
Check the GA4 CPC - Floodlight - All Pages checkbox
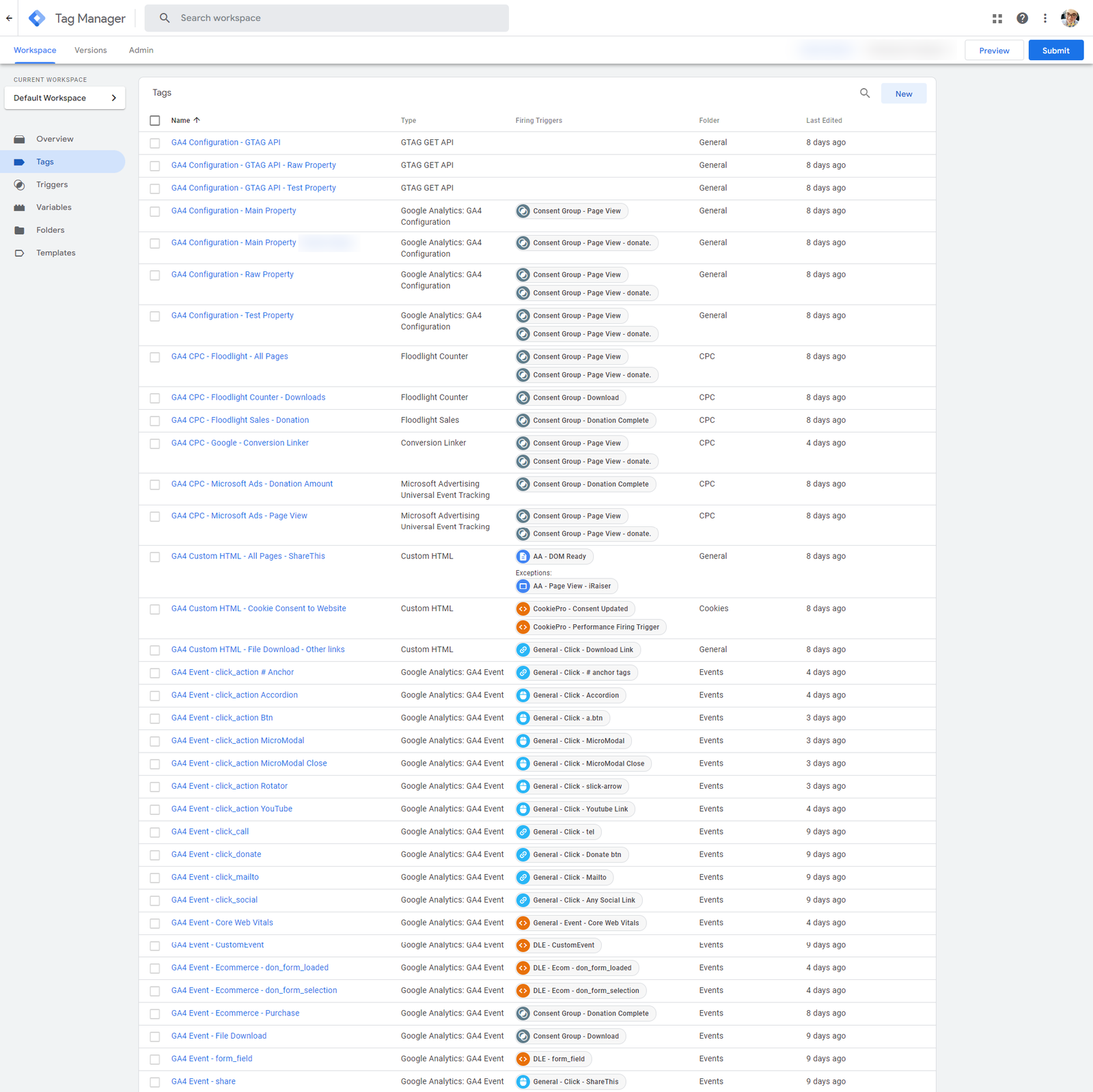155,357
